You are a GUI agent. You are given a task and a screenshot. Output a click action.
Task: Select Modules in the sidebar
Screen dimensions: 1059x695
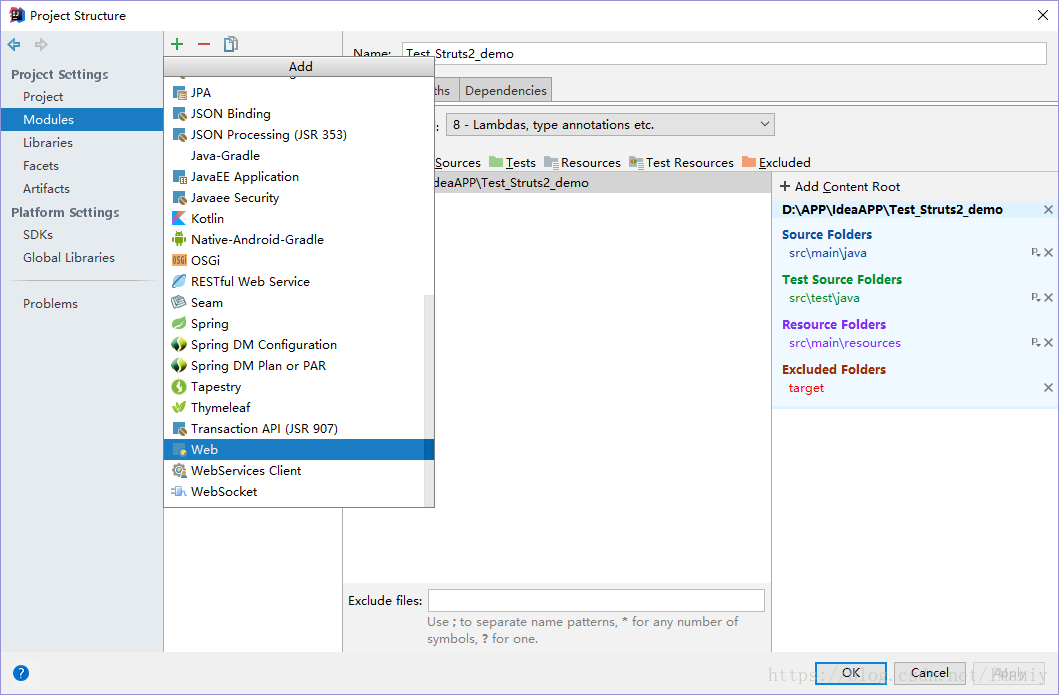coord(82,120)
